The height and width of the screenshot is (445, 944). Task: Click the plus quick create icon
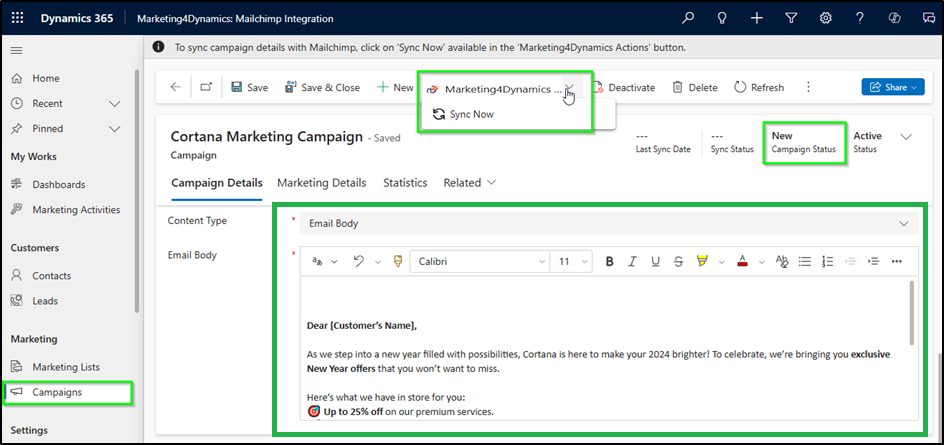tap(757, 18)
